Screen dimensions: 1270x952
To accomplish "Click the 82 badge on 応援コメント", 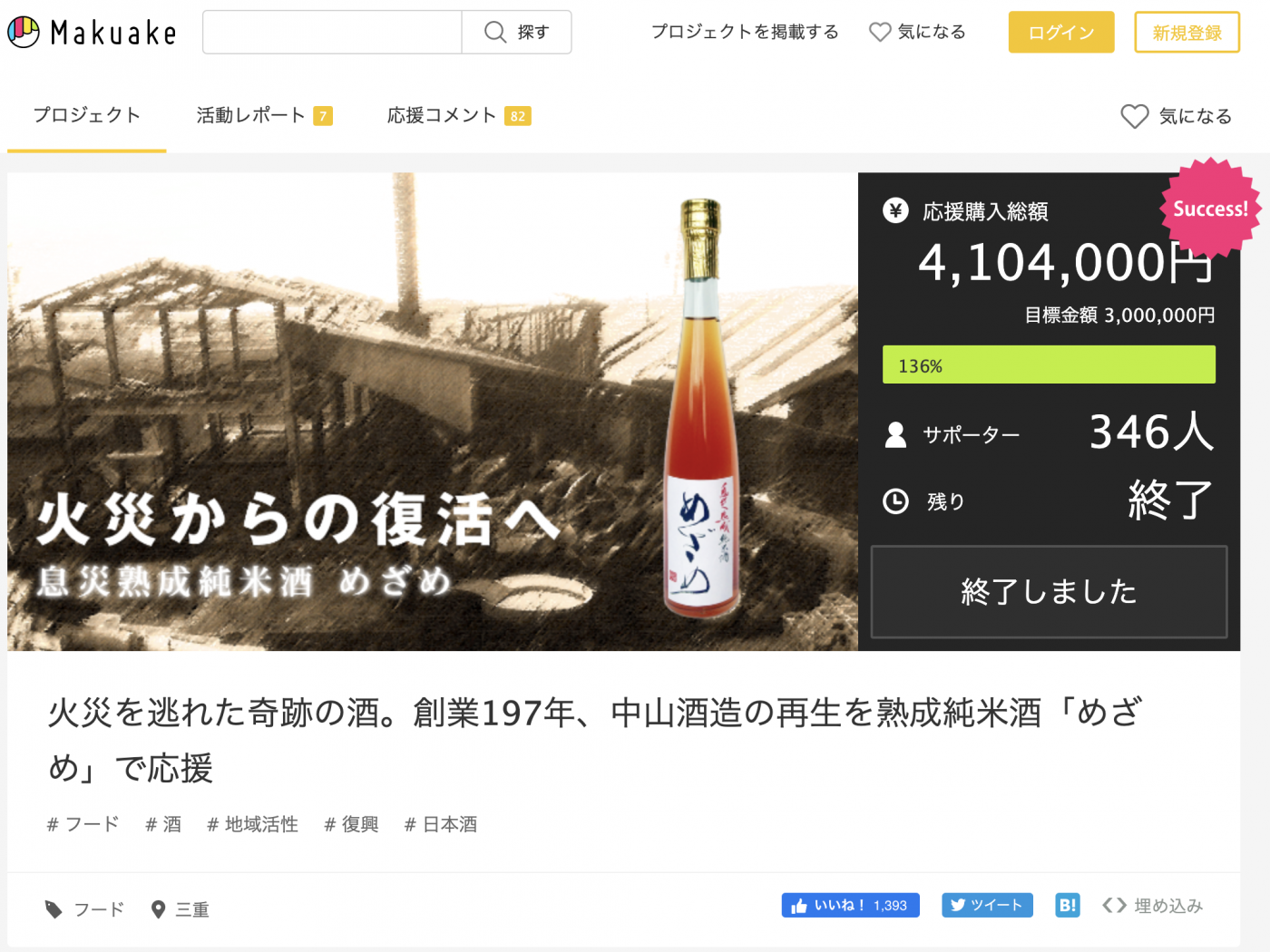I will (518, 116).
